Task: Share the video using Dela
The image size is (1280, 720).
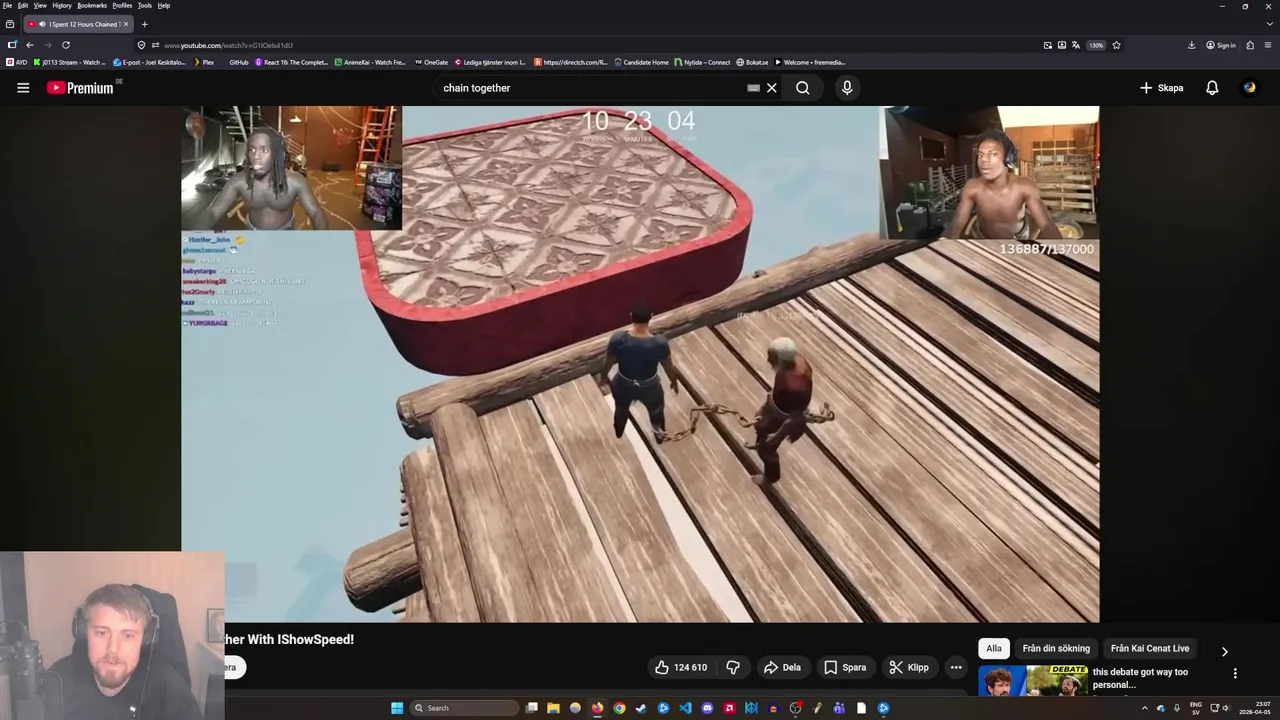Action: [x=782, y=667]
